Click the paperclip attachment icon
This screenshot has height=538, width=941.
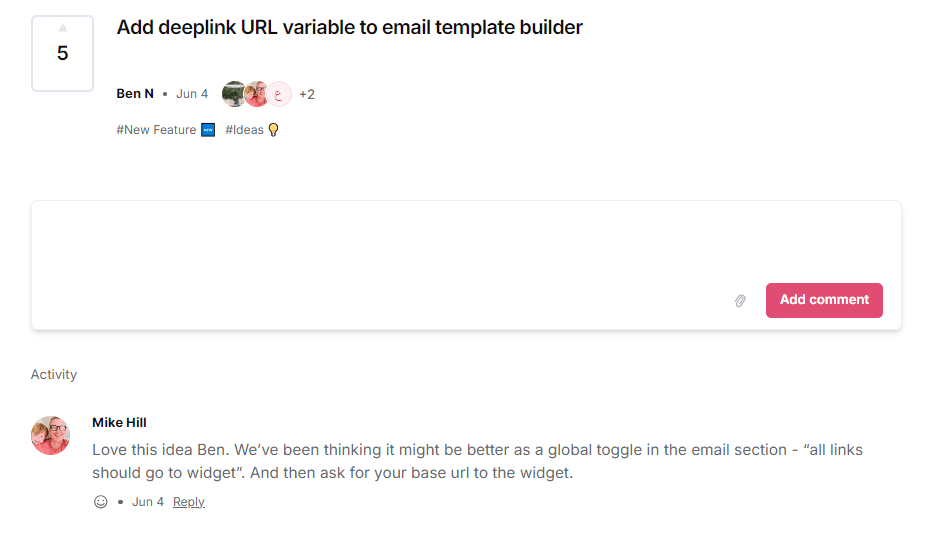[740, 301]
